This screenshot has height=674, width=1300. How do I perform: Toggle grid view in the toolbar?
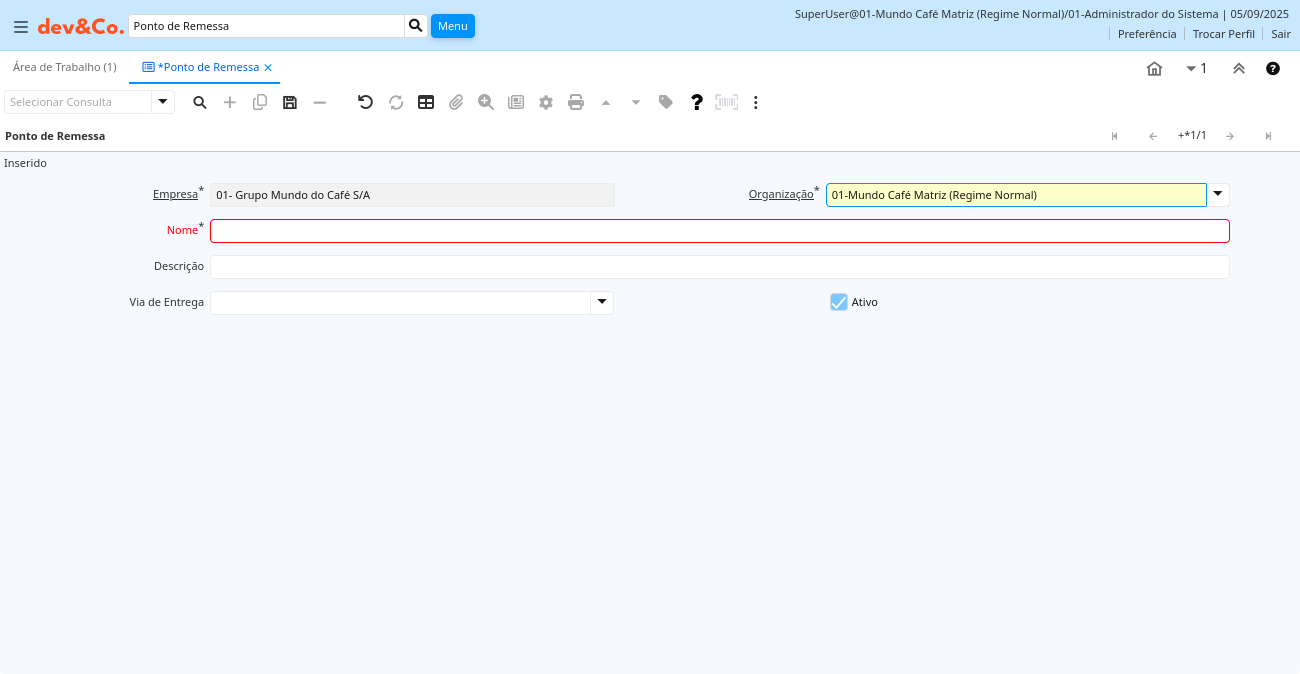click(426, 102)
